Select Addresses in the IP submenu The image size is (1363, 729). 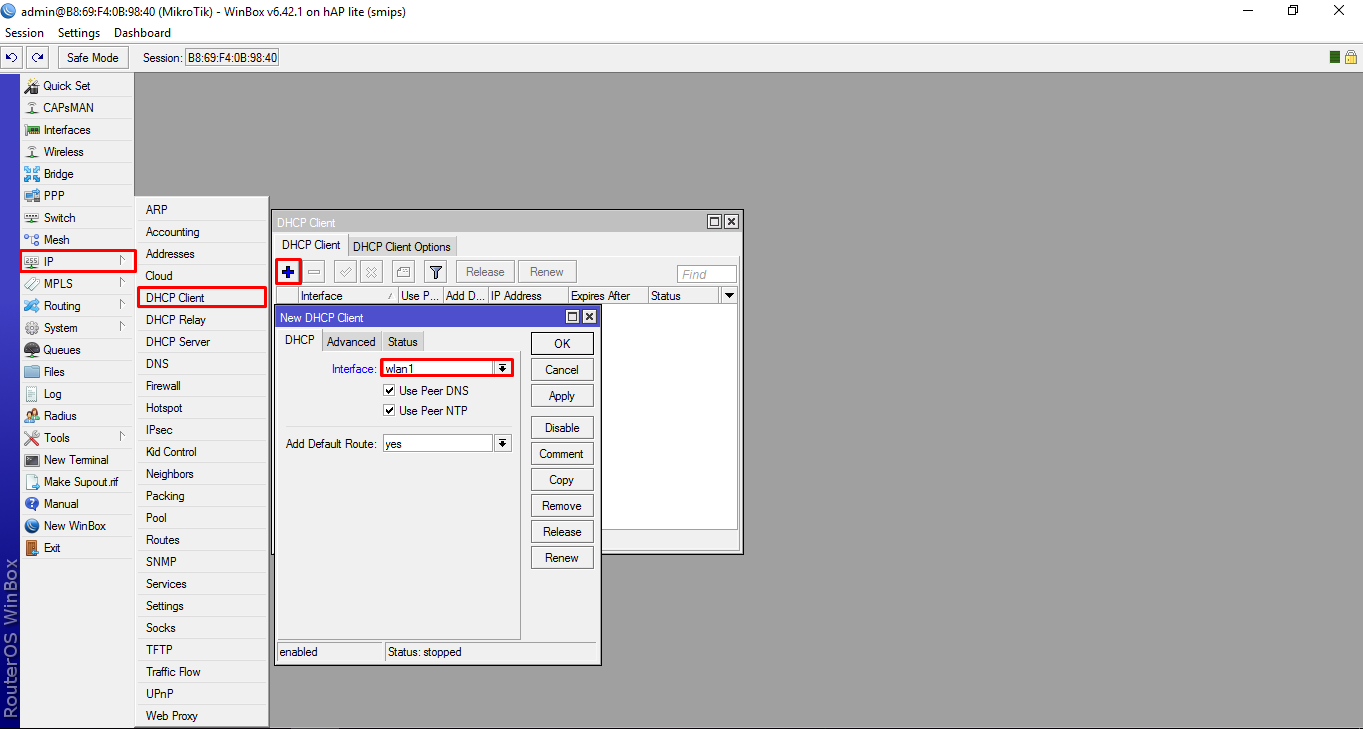pos(202,254)
